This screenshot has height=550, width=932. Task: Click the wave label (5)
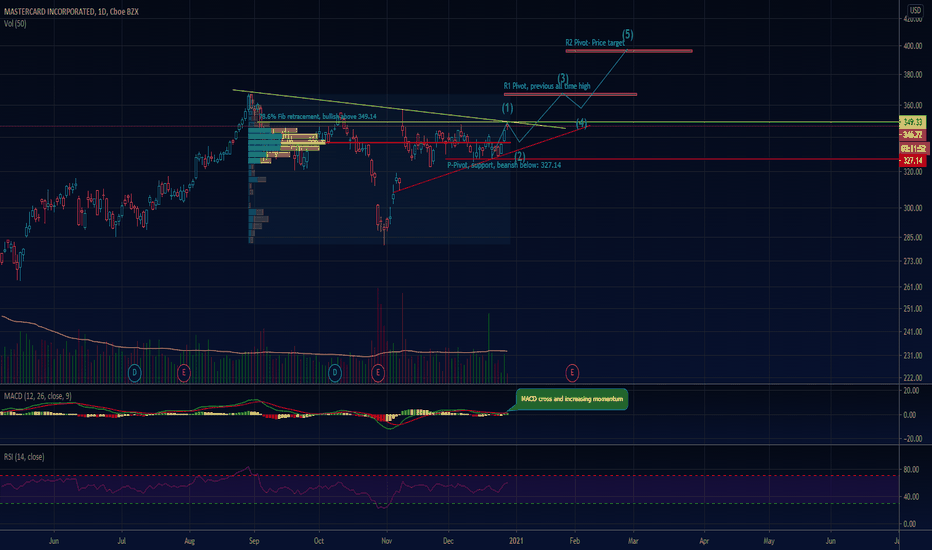[x=628, y=34]
